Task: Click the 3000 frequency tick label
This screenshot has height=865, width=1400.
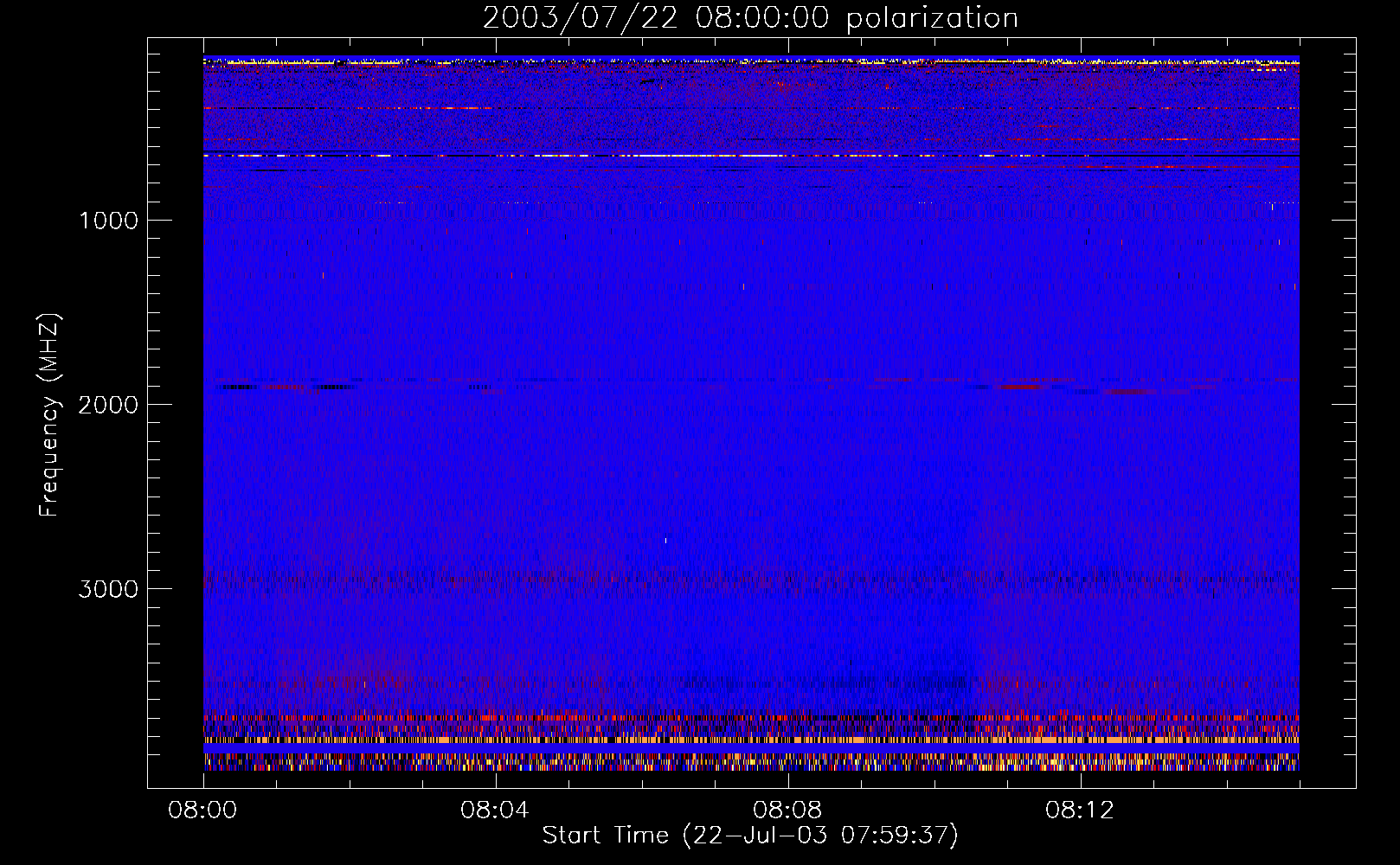Action: pyautogui.click(x=108, y=589)
